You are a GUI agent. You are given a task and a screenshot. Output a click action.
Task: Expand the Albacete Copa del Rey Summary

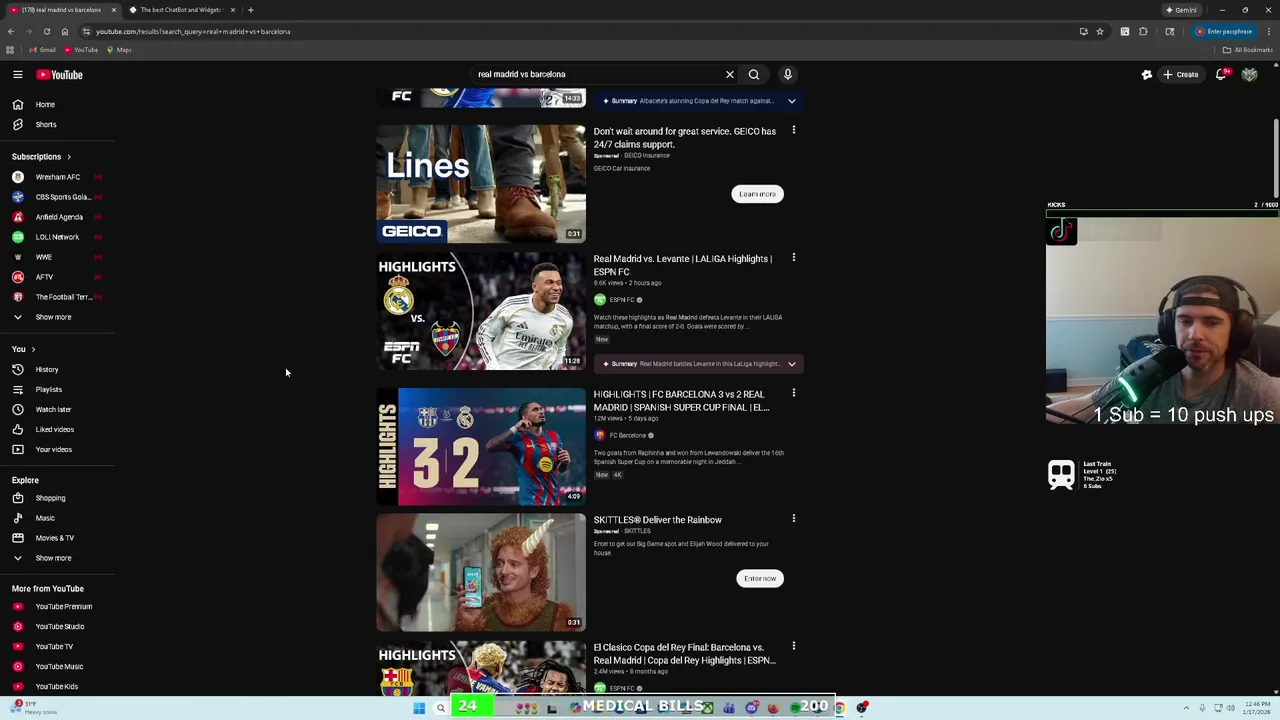pos(792,101)
